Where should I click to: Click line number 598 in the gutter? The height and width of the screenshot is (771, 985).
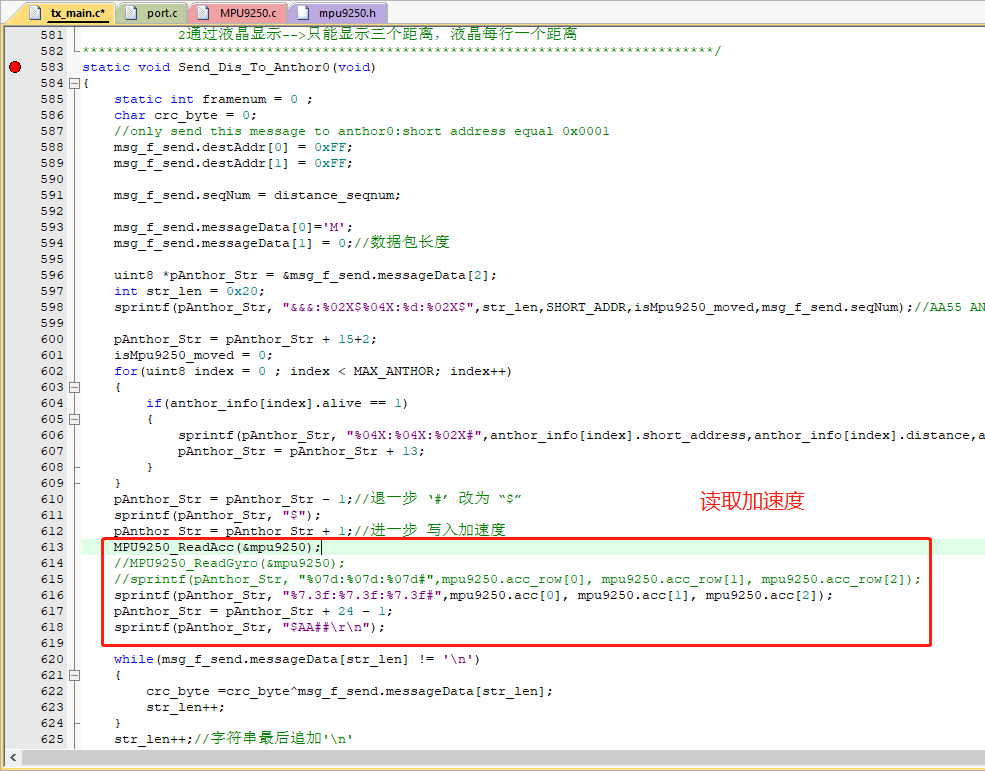52,307
